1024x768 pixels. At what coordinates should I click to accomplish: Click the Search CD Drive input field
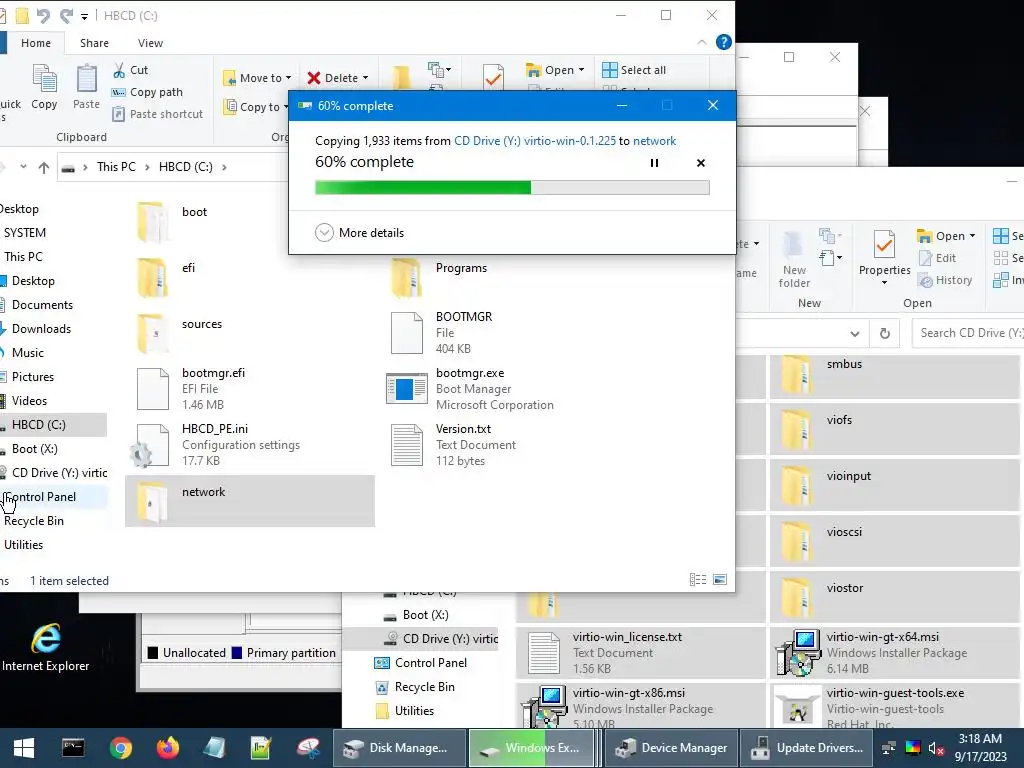968,334
